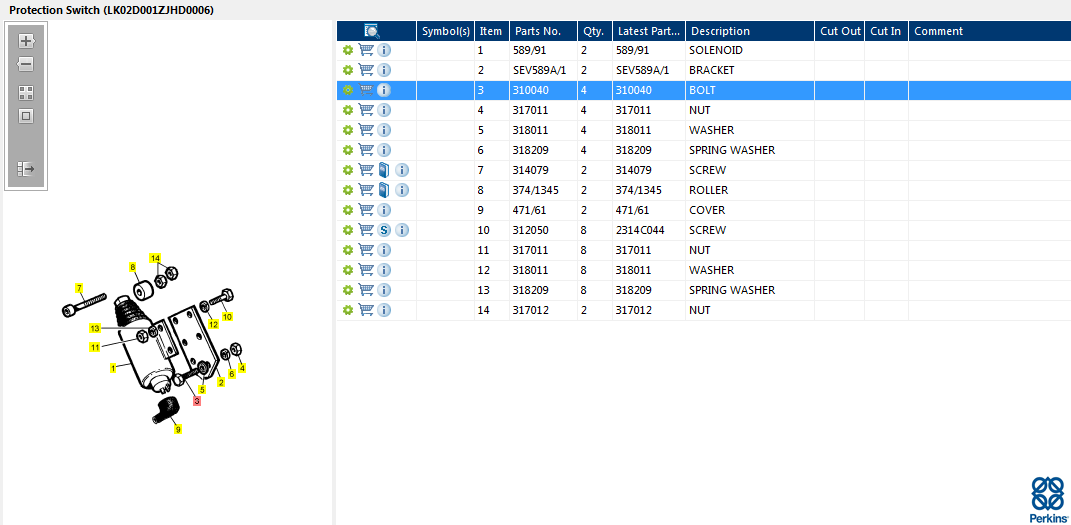The height and width of the screenshot is (525, 1071).
Task: Select callout 1 in the diagram
Action: tap(113, 368)
